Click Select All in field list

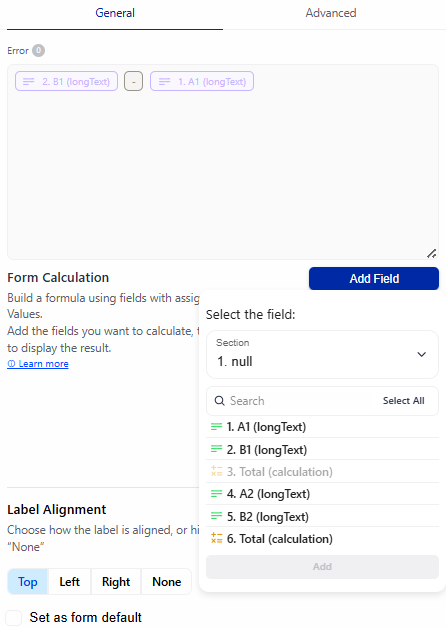pyautogui.click(x=404, y=401)
